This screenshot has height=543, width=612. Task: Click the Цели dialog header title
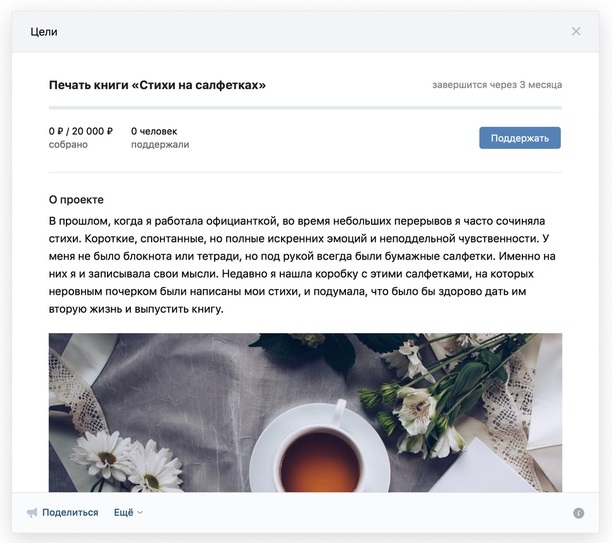coord(44,32)
